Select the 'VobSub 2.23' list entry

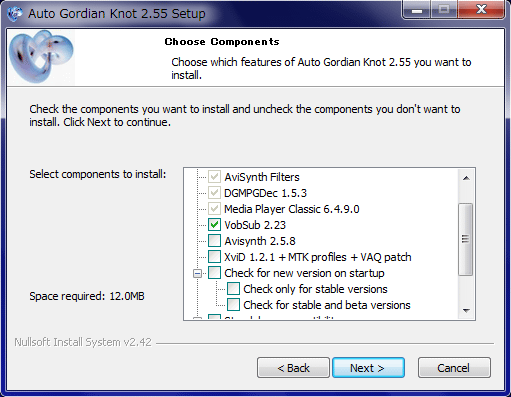255,225
